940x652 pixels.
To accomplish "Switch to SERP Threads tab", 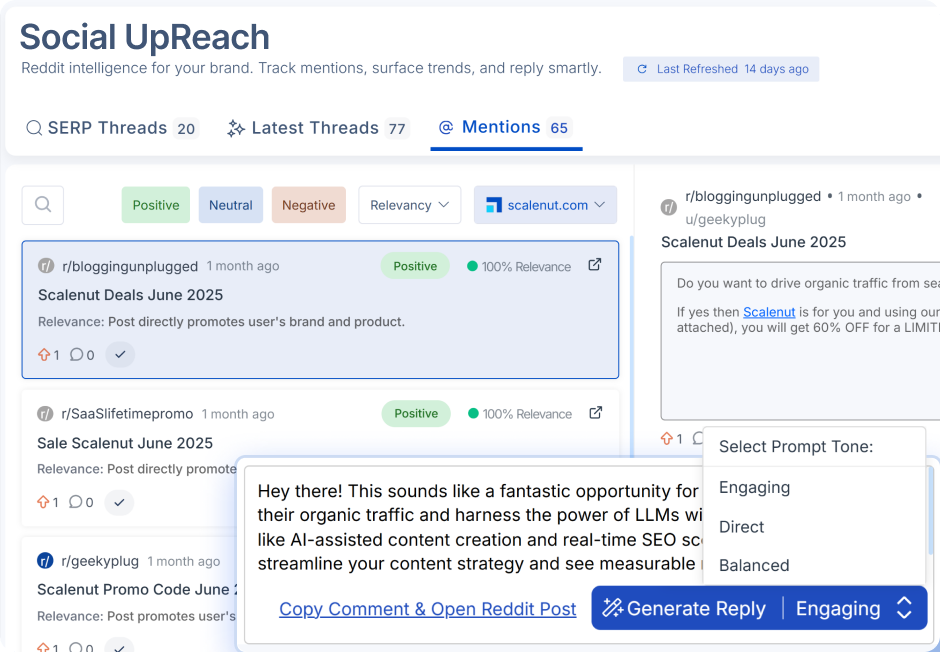I will [x=112, y=128].
